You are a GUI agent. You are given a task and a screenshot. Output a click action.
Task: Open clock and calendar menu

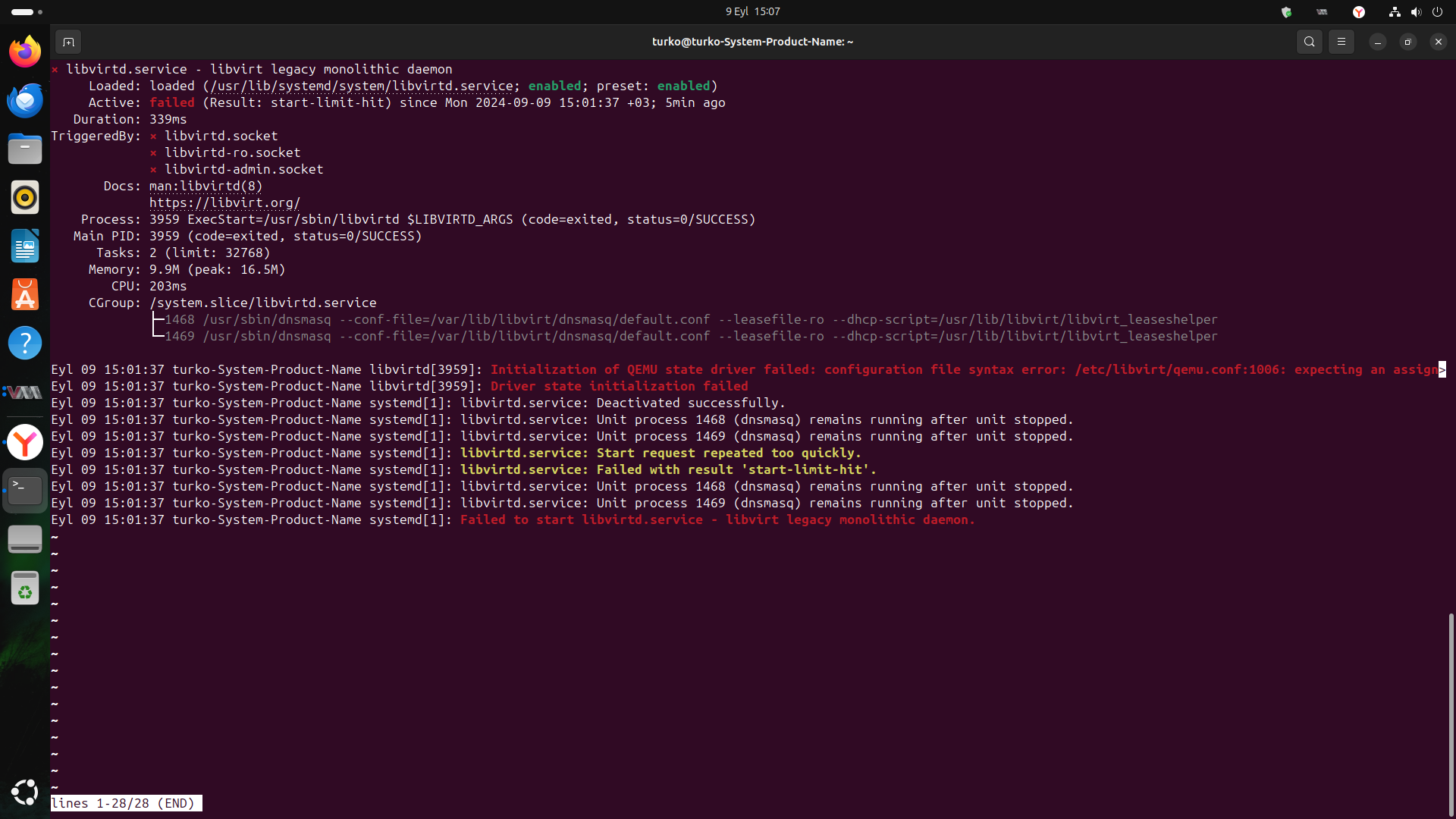pos(752,11)
